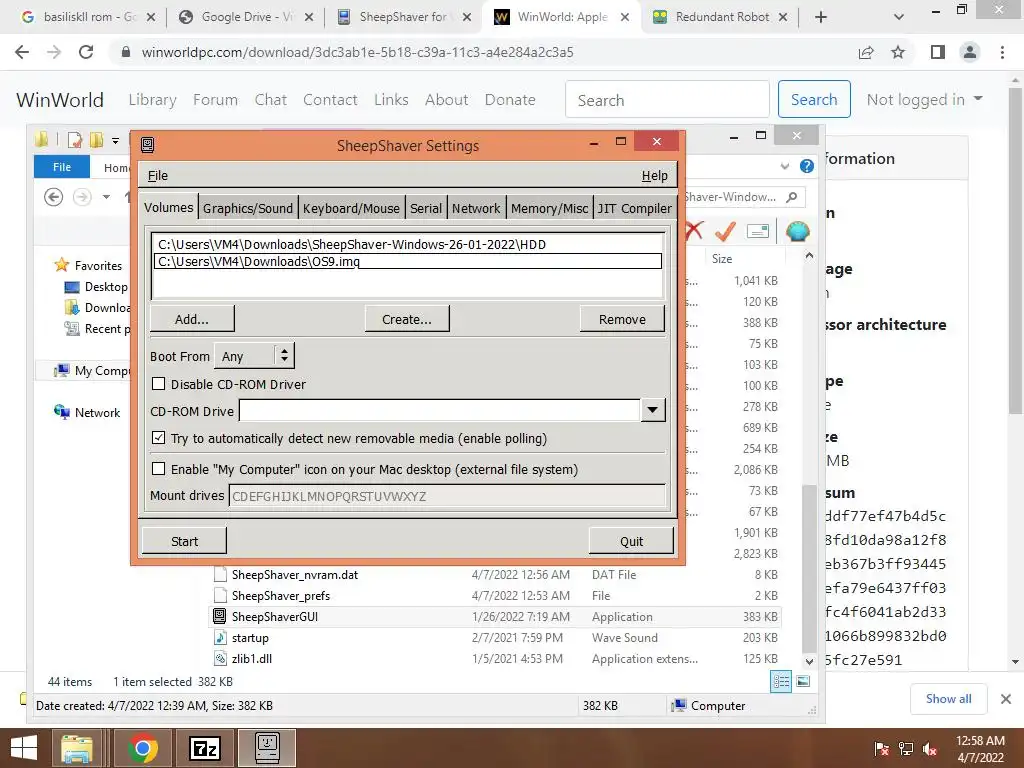Open the Help menu in SheepShaver Settings

point(654,175)
